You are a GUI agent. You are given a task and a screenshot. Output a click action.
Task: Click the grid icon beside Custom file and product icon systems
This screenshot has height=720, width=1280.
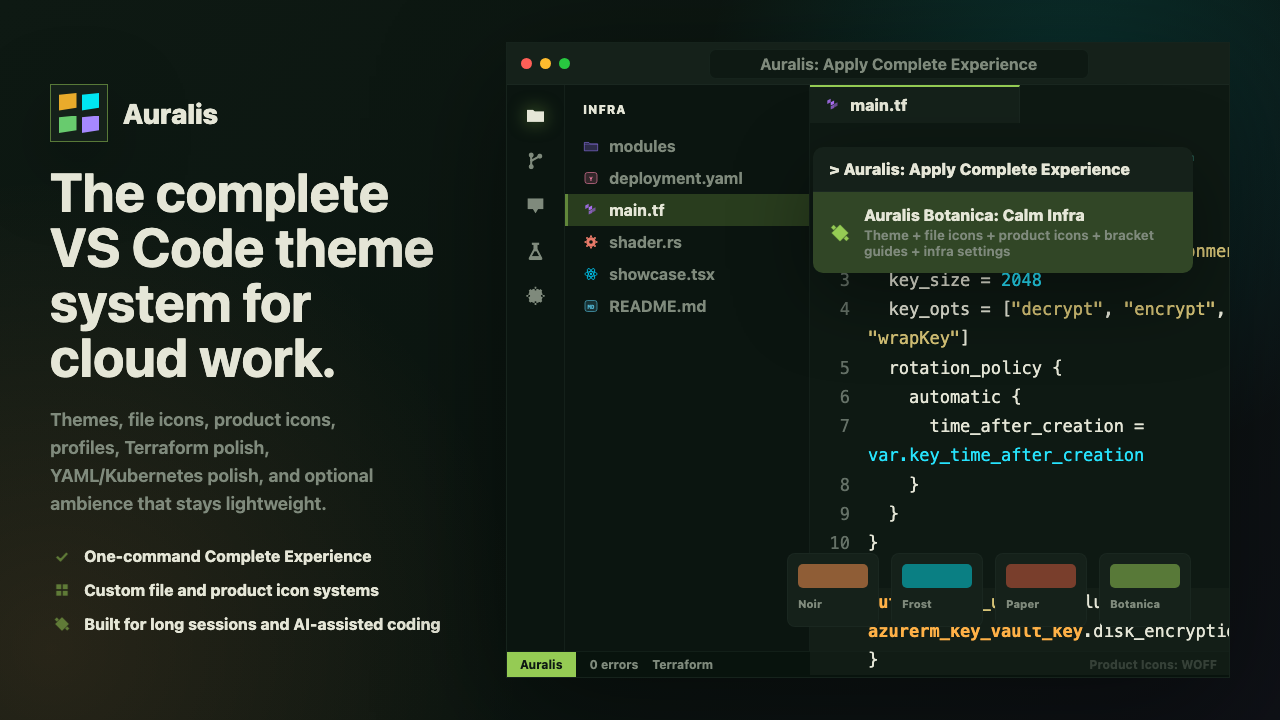coord(62,591)
